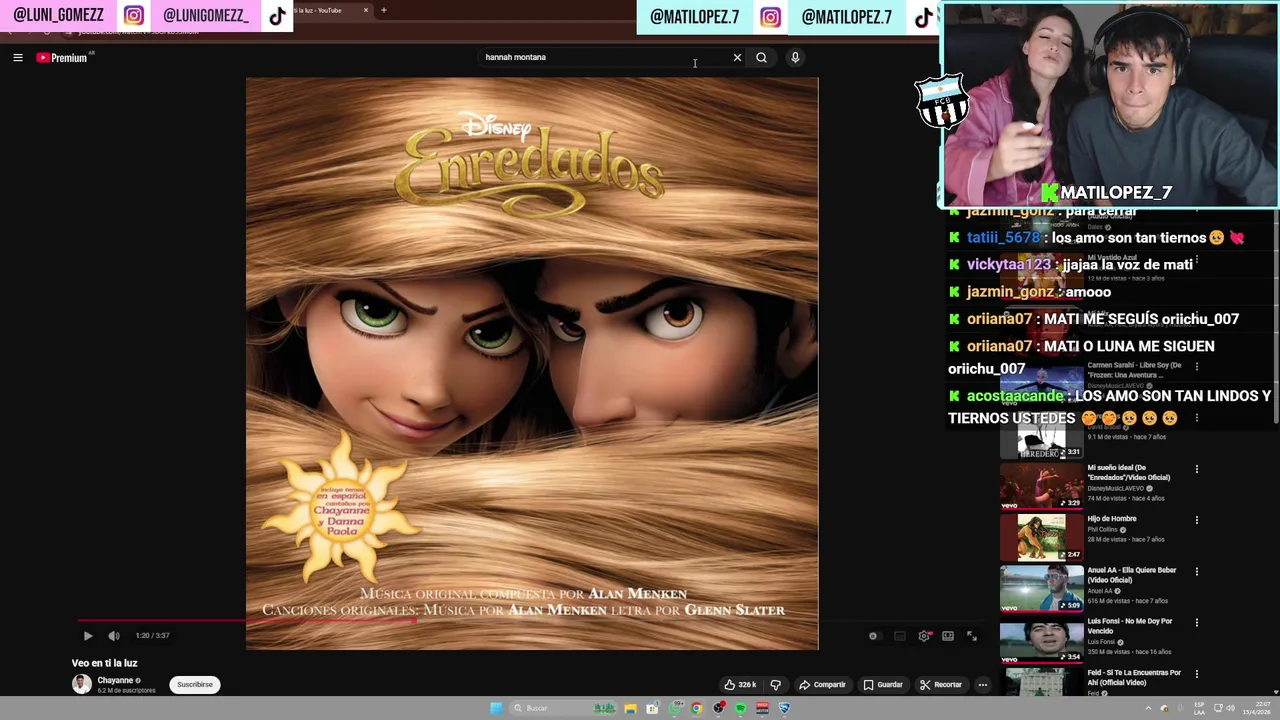This screenshot has width=1280, height=720.
Task: Switch to theater mode
Action: coord(948,636)
